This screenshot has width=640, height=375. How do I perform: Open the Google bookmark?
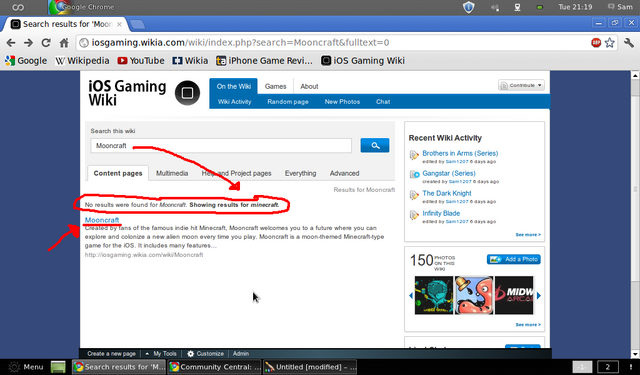pos(26,61)
